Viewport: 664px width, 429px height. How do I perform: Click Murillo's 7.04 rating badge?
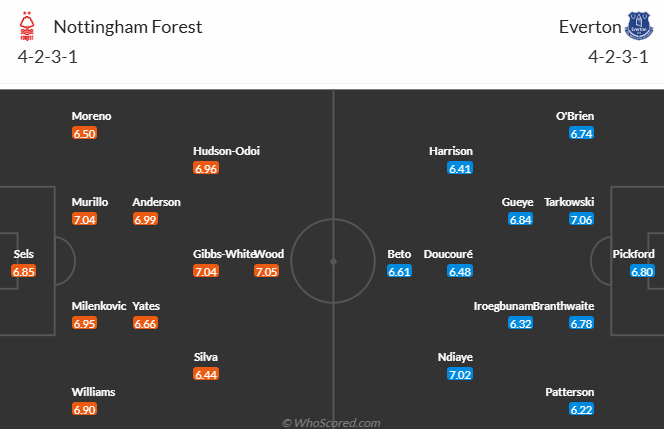click(84, 219)
